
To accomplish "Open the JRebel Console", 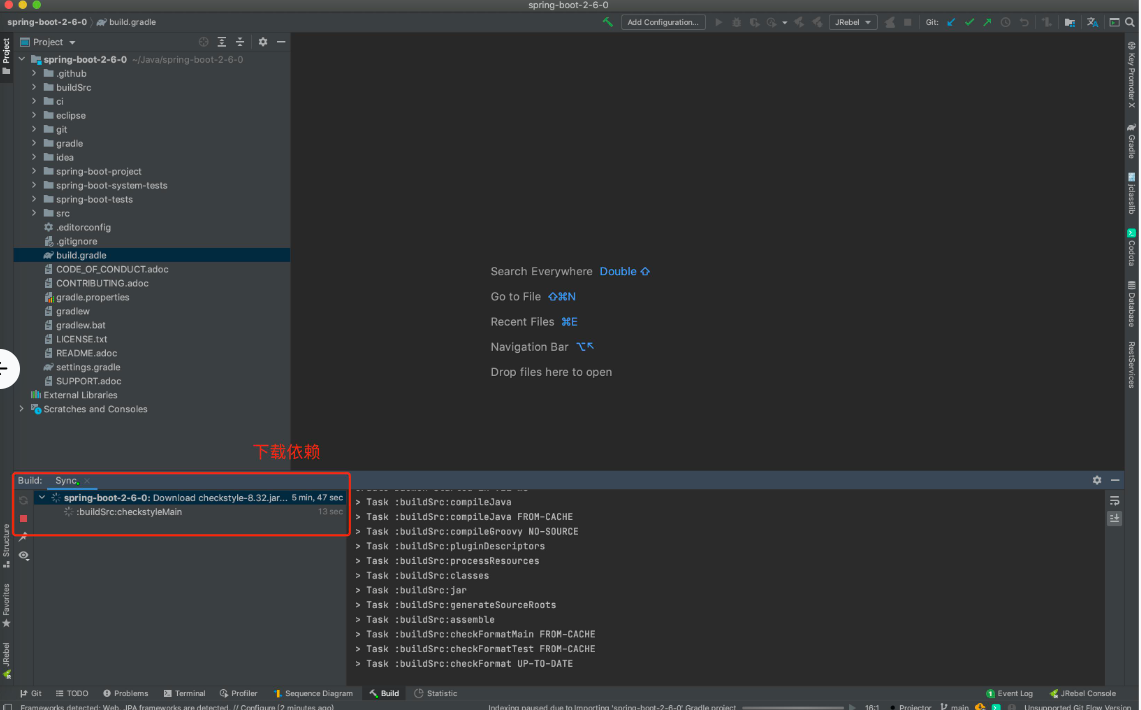I will click(1083, 693).
